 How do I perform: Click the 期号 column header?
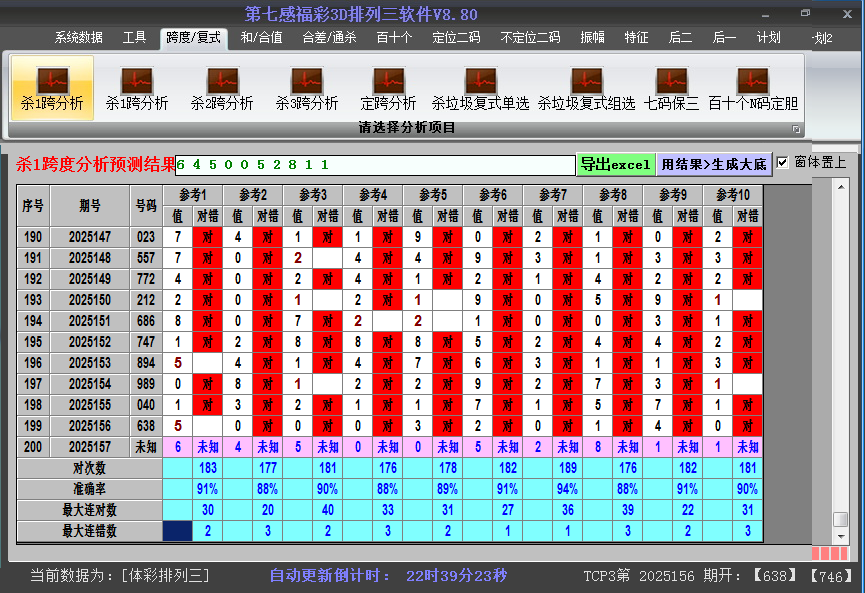pyautogui.click(x=90, y=206)
